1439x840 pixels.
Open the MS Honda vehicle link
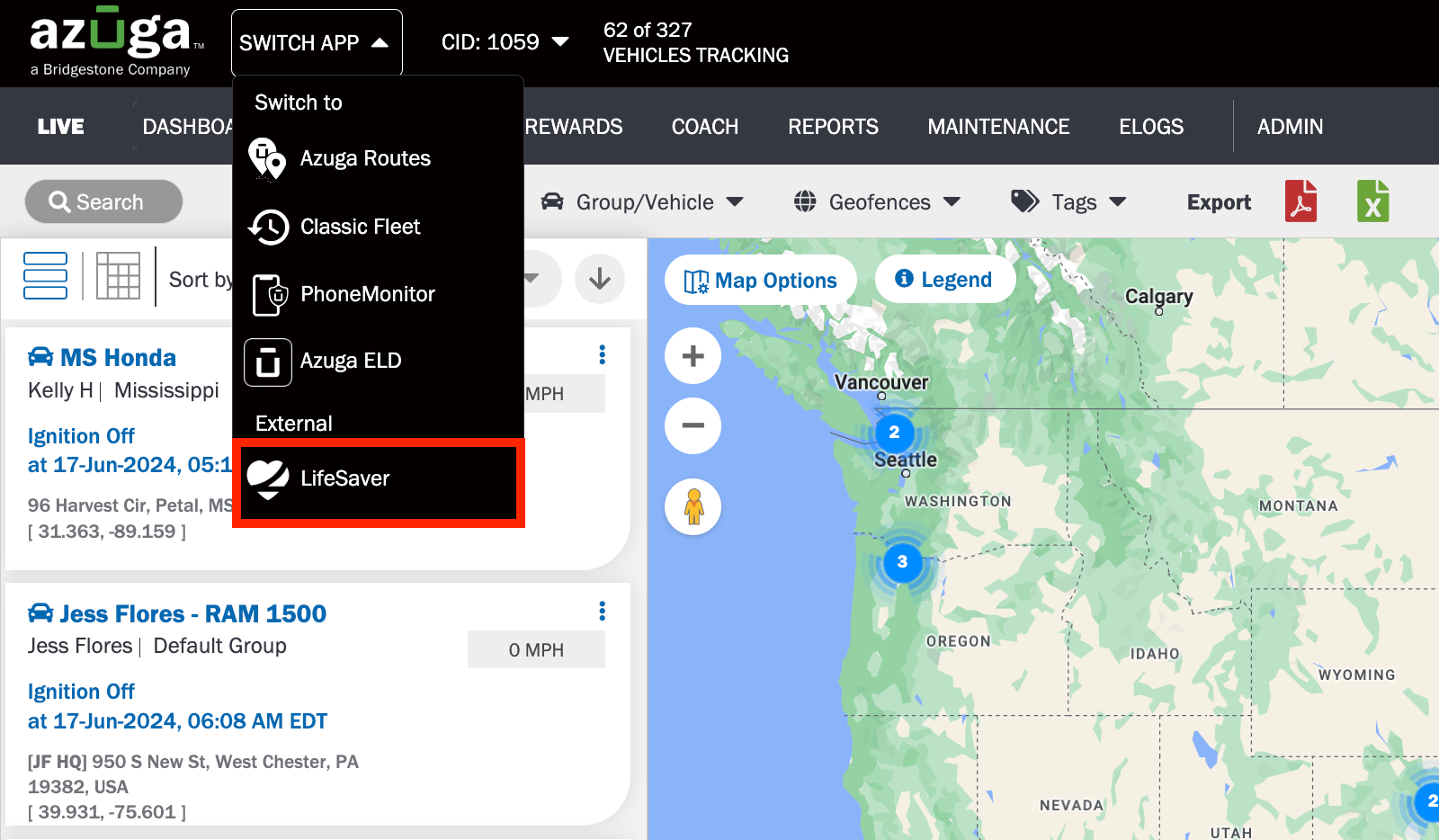coord(118,358)
